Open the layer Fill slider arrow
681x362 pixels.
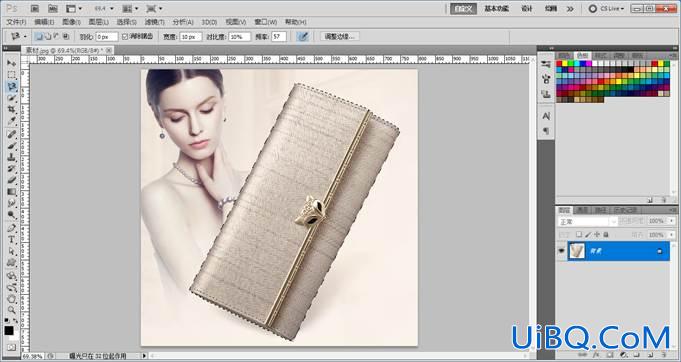pos(672,235)
